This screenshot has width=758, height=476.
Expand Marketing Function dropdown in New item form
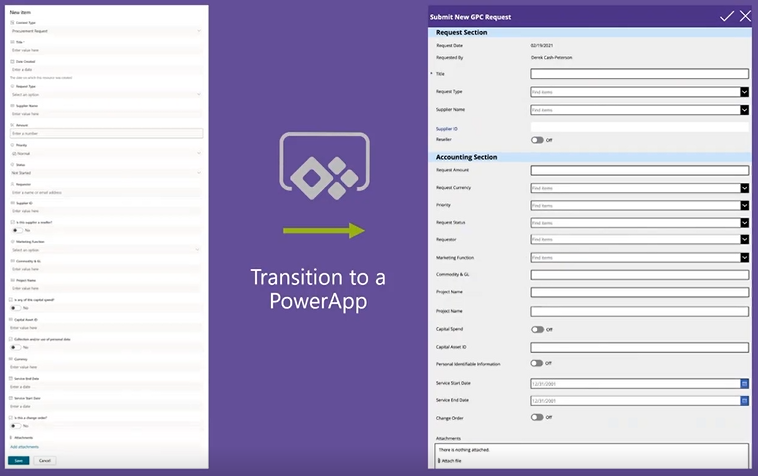point(106,250)
